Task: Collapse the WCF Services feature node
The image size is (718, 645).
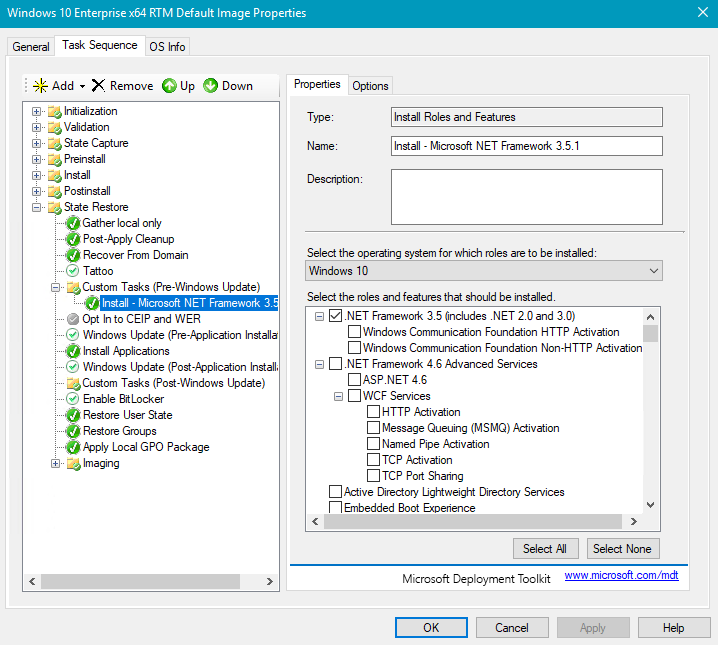Action: tap(338, 396)
